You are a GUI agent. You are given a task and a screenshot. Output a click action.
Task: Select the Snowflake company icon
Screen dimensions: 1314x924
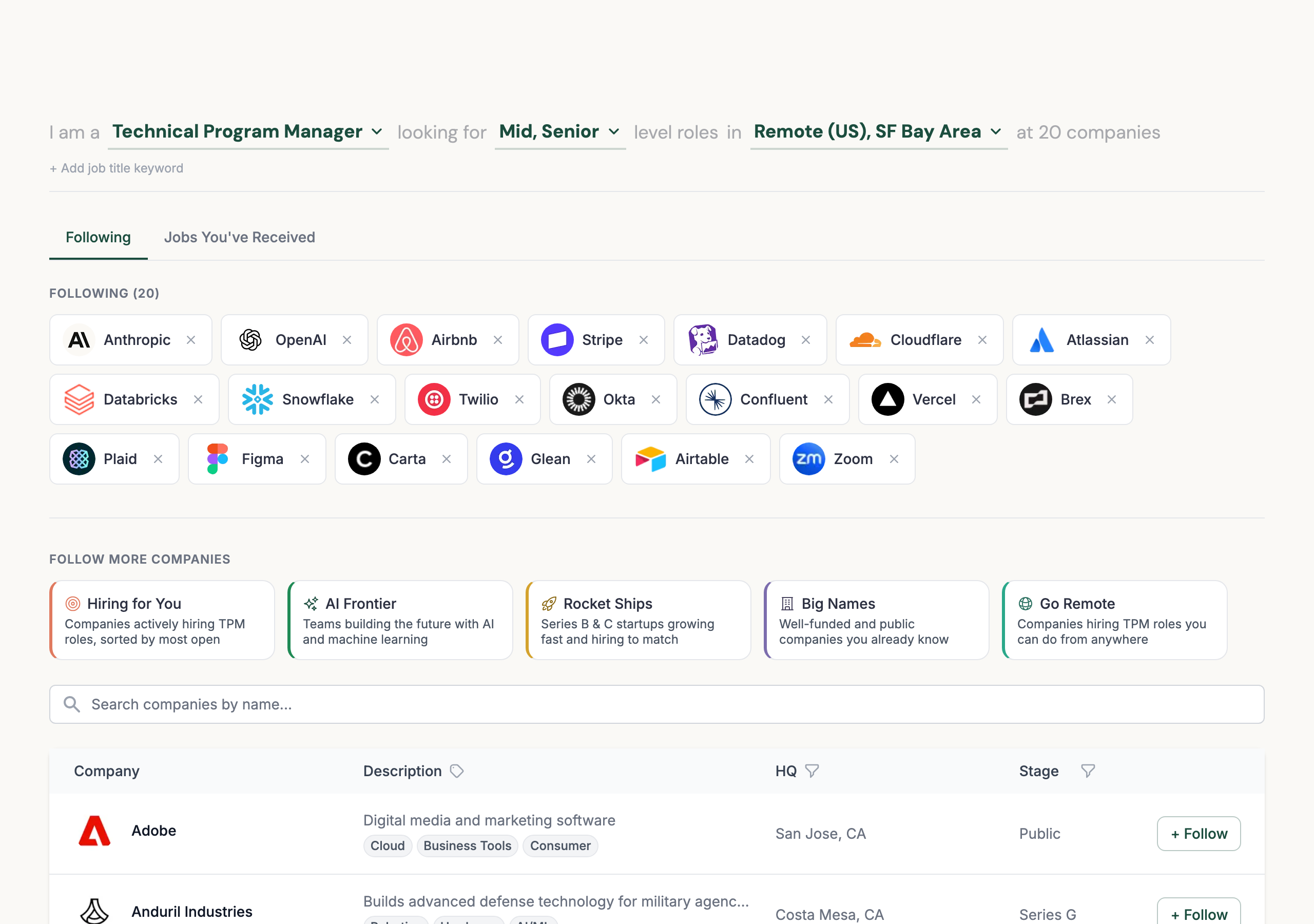coord(258,399)
